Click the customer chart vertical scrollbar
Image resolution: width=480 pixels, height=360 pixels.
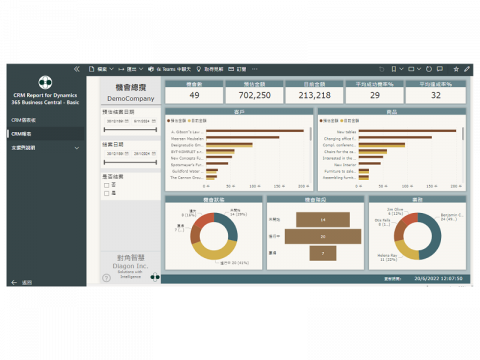click(311, 134)
